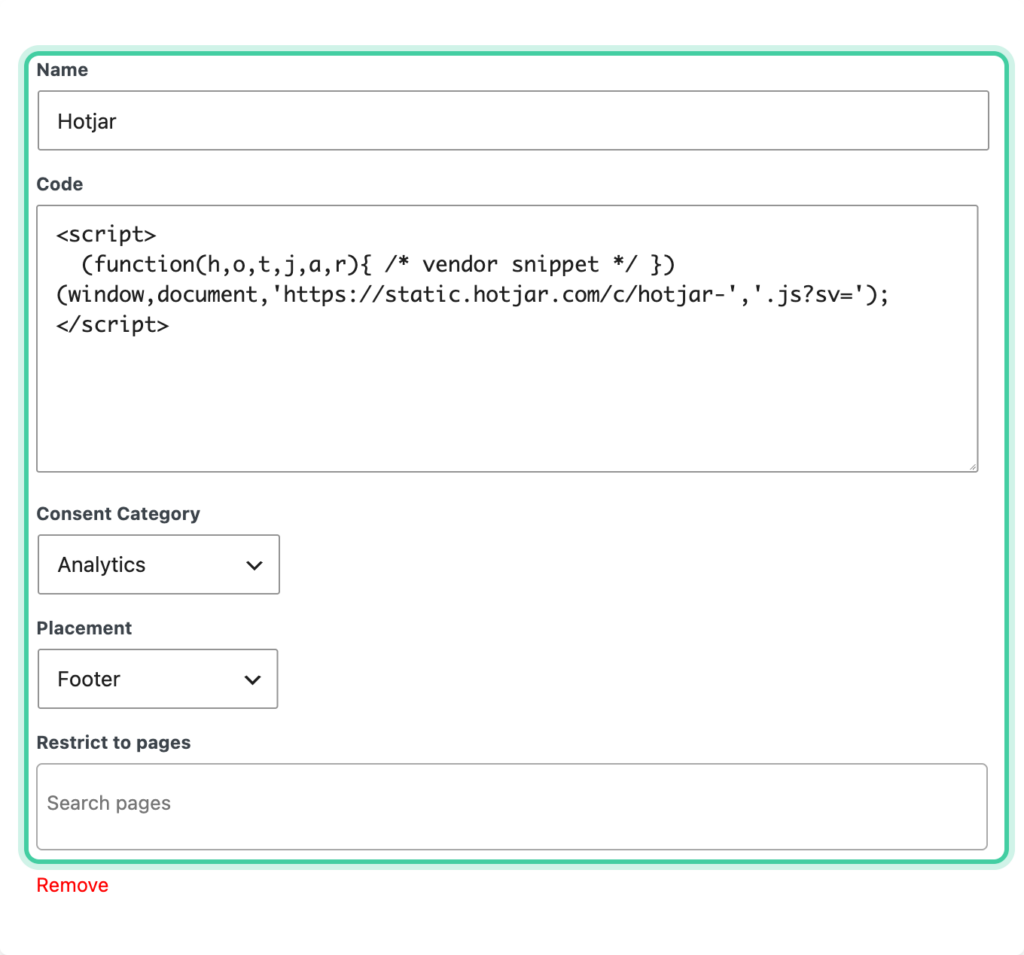Click the function(h,o,t,j,a,r) code line

[x=377, y=265]
